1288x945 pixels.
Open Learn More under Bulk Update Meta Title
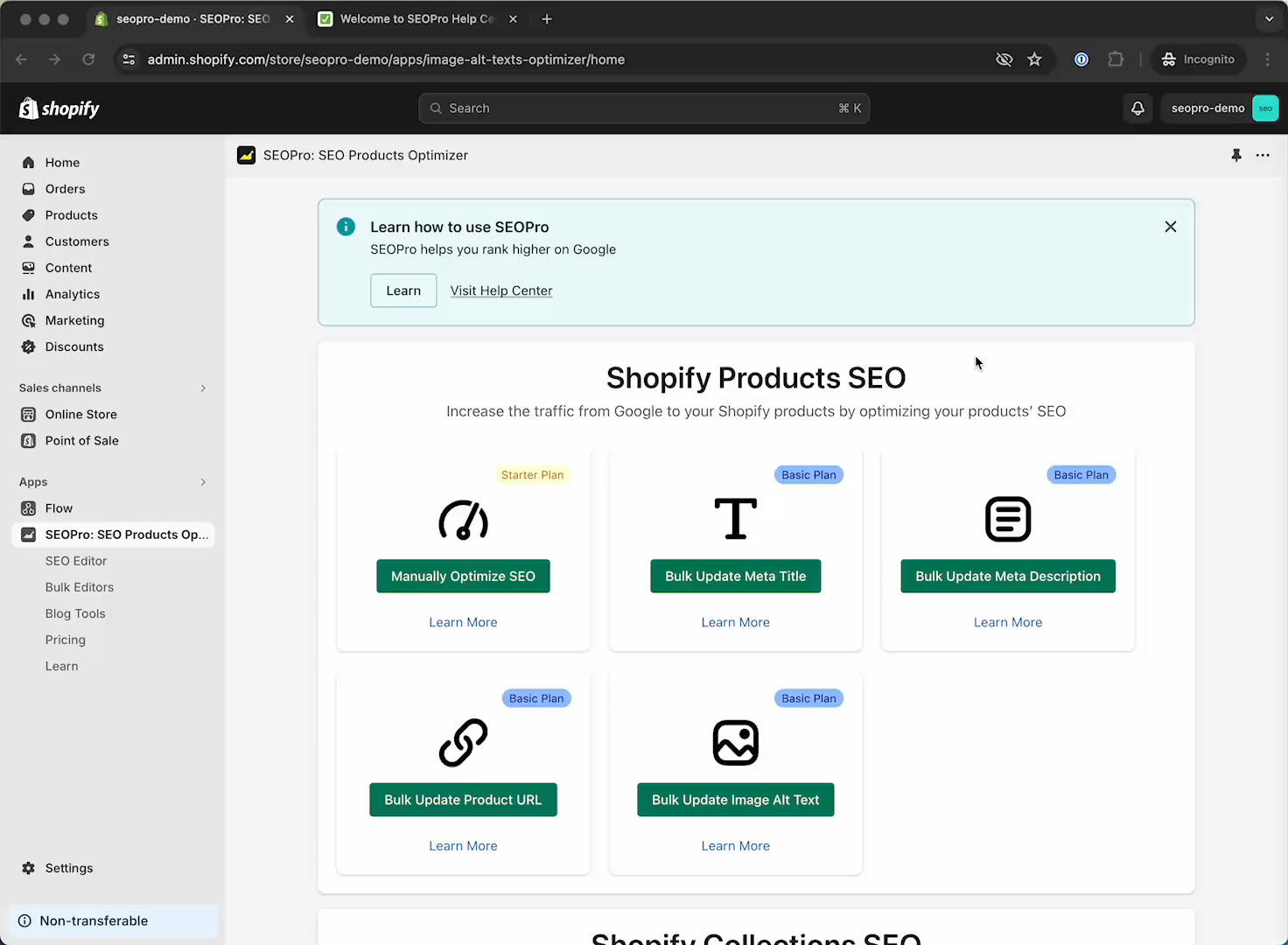pyautogui.click(x=736, y=622)
